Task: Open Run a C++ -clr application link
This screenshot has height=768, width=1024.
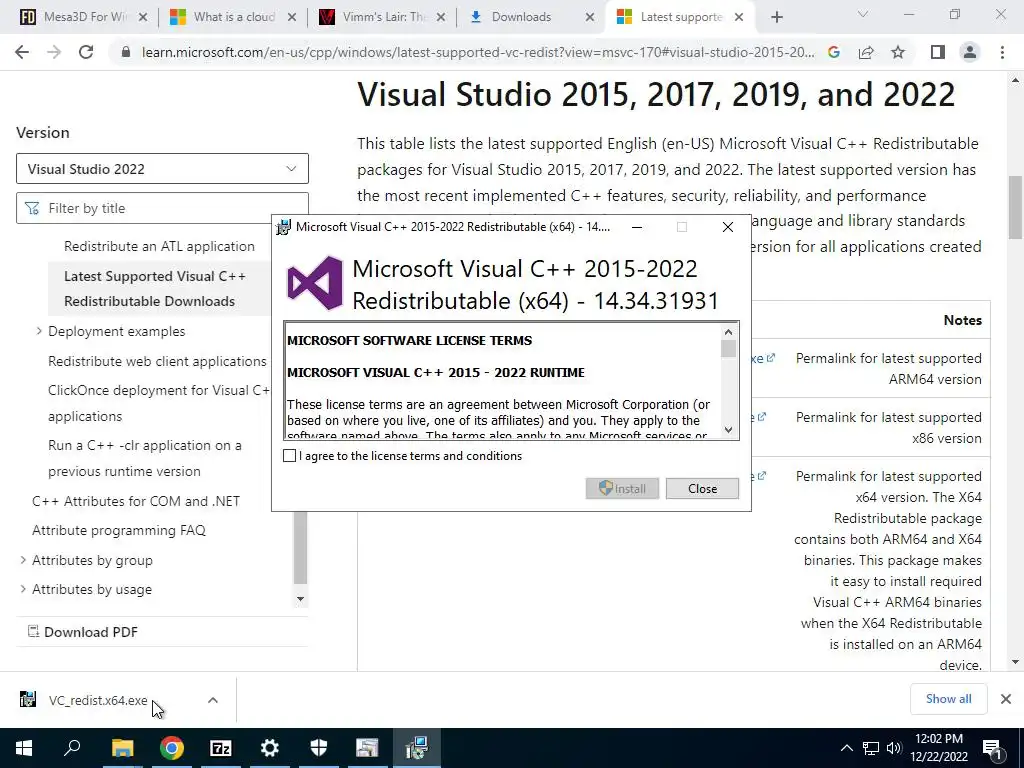Action: pyautogui.click(x=145, y=458)
